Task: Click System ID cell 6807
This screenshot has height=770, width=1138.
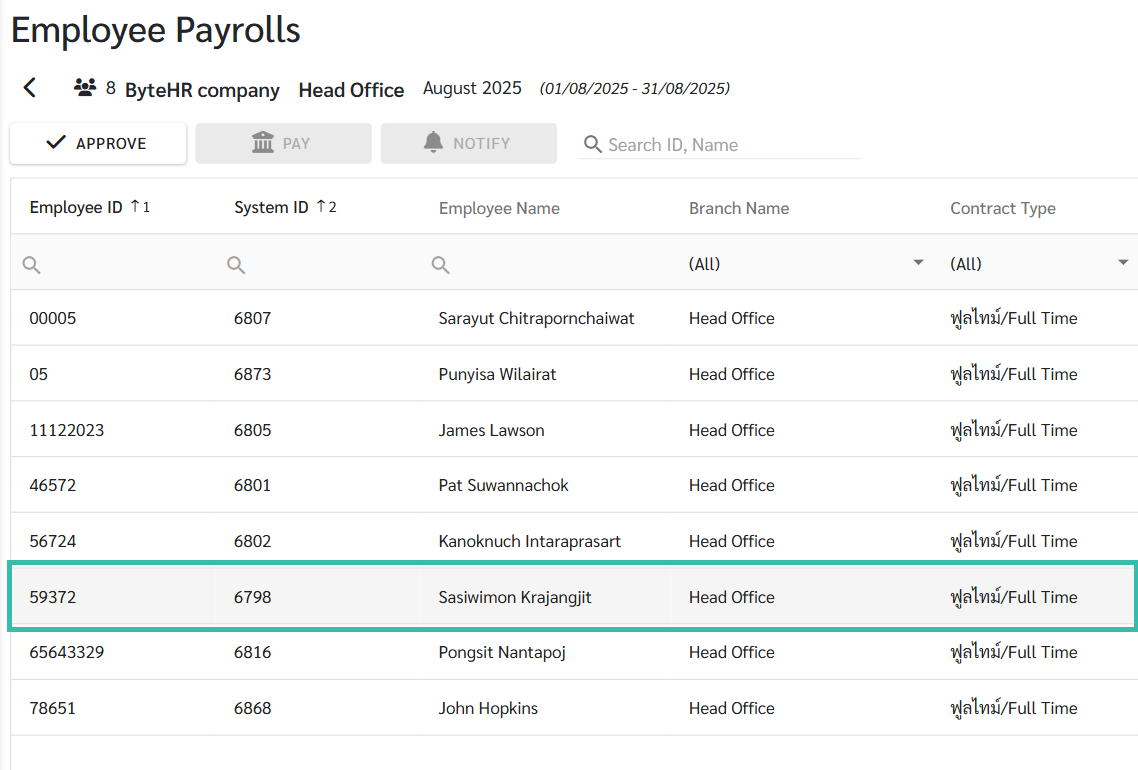Action: tap(253, 318)
